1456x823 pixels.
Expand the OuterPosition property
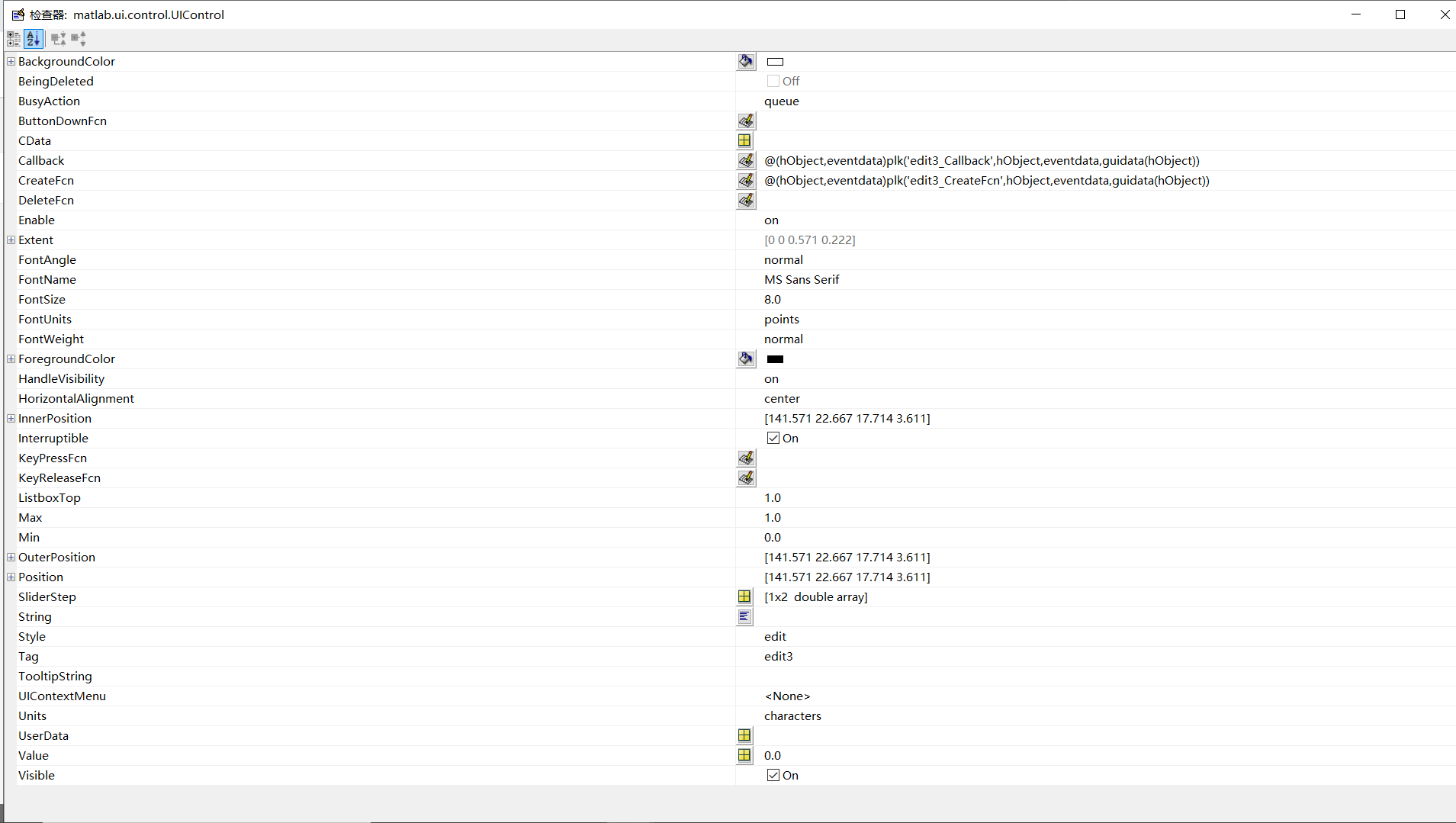[x=11, y=557]
